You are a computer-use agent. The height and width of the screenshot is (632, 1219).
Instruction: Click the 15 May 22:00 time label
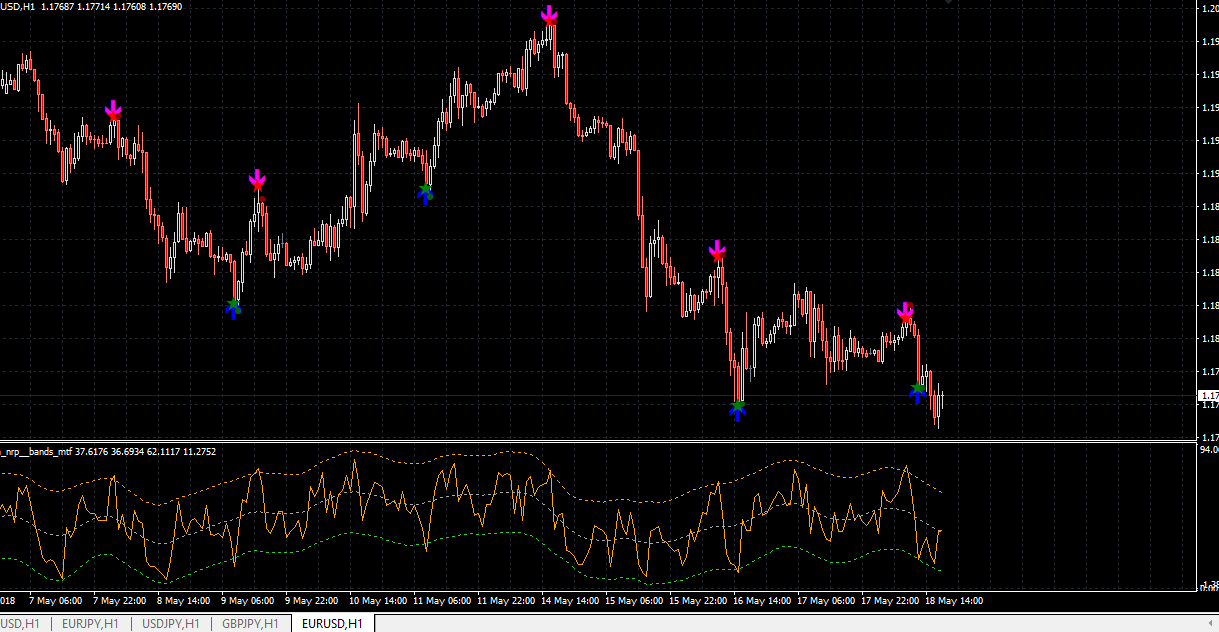698,601
